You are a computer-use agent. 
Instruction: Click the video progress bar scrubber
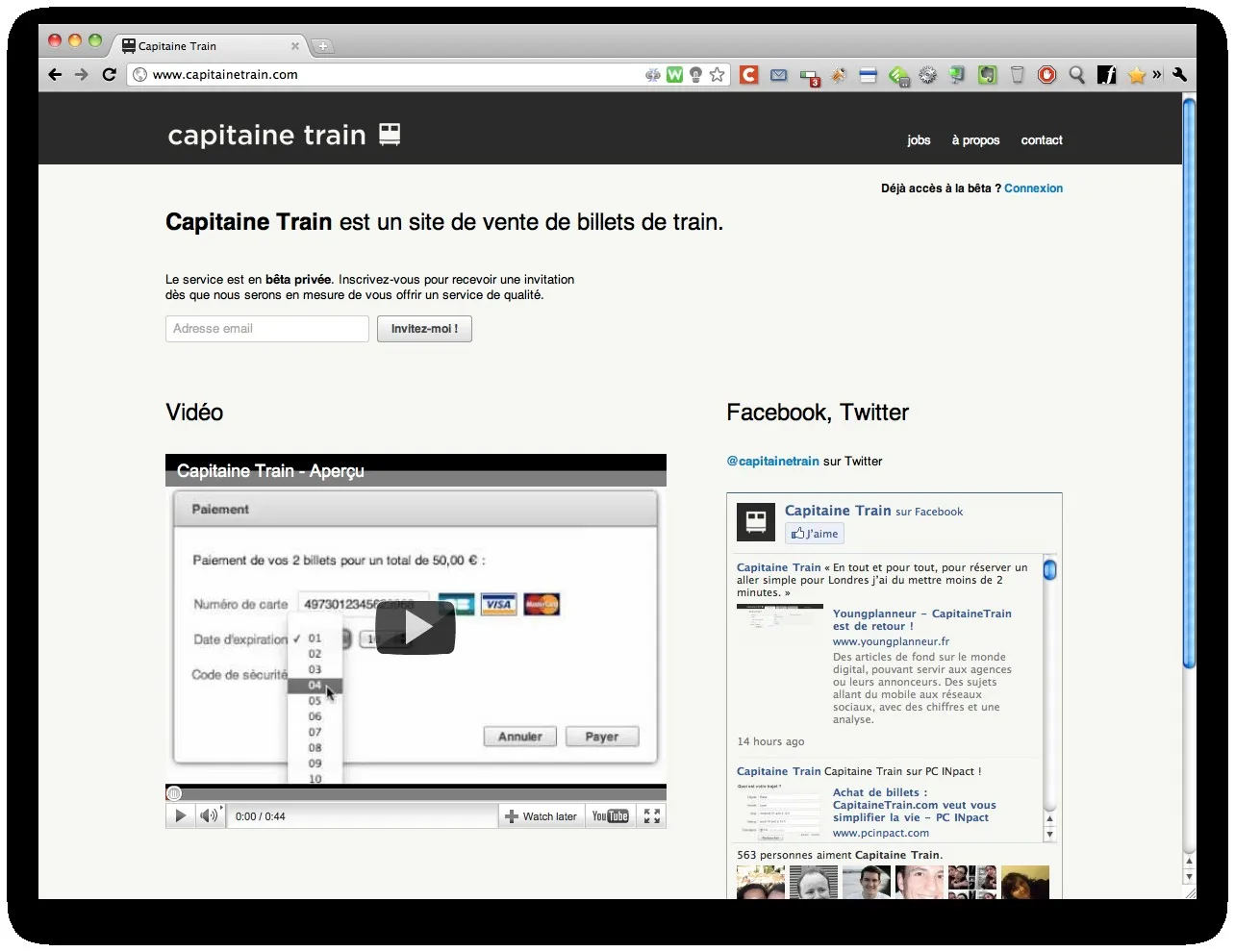[x=174, y=793]
